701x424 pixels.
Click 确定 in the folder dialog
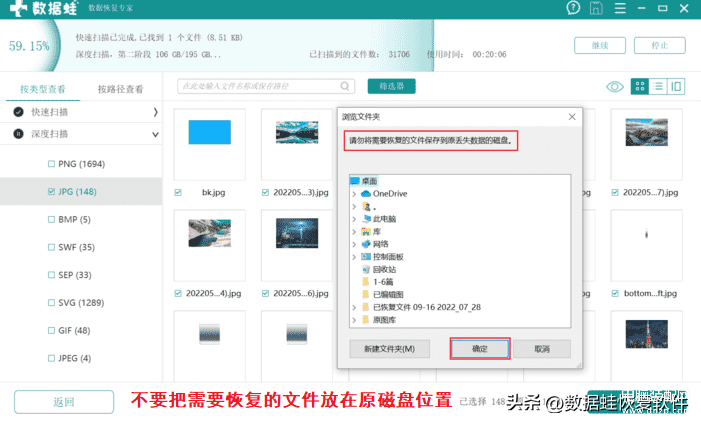tap(480, 349)
